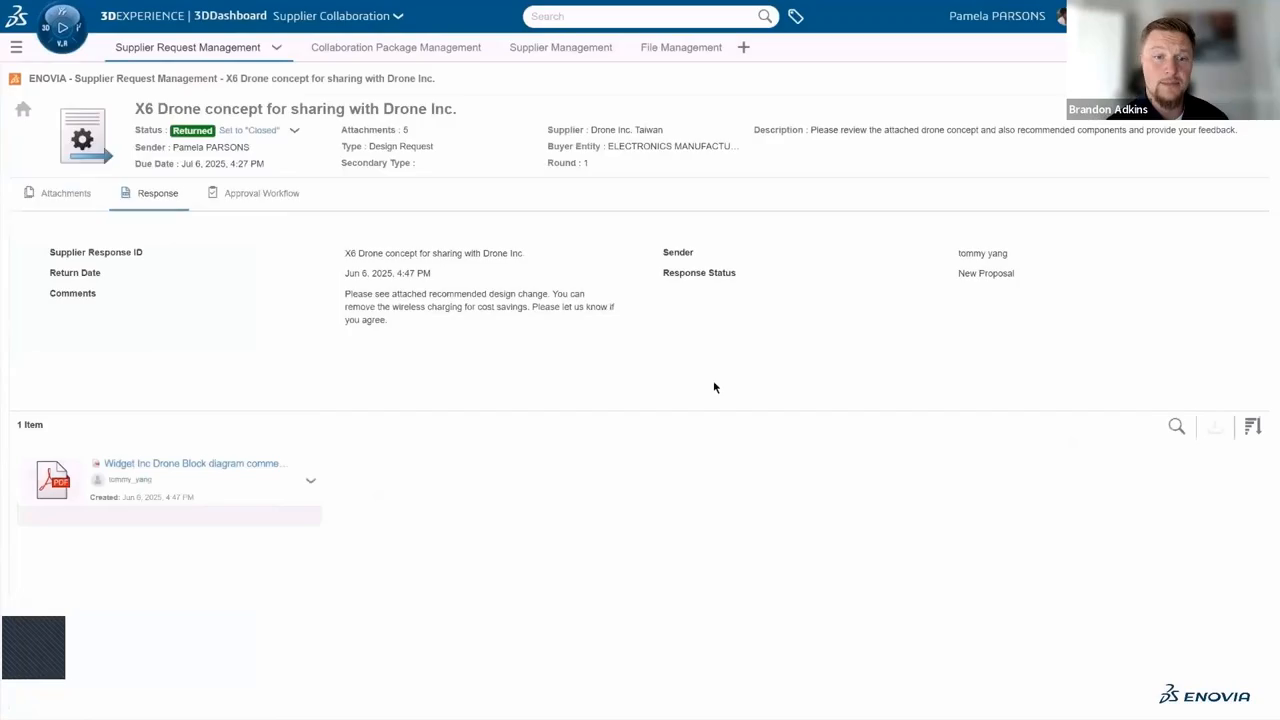Go to Home via house icon
1280x720 pixels.
(23, 109)
